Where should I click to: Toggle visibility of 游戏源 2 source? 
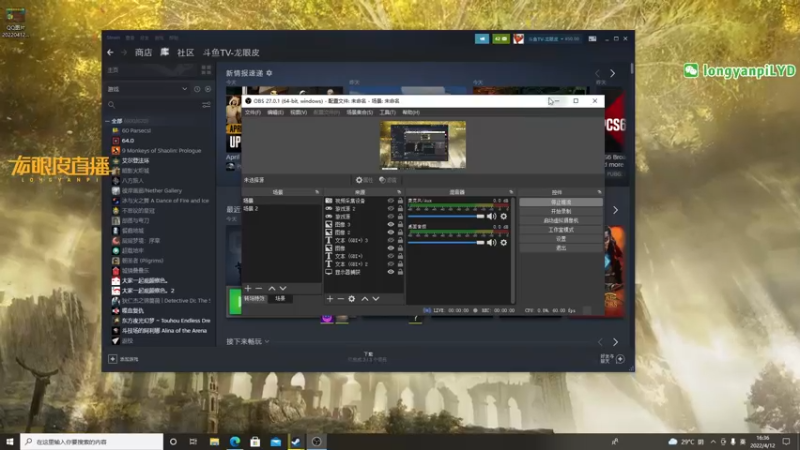click(391, 209)
